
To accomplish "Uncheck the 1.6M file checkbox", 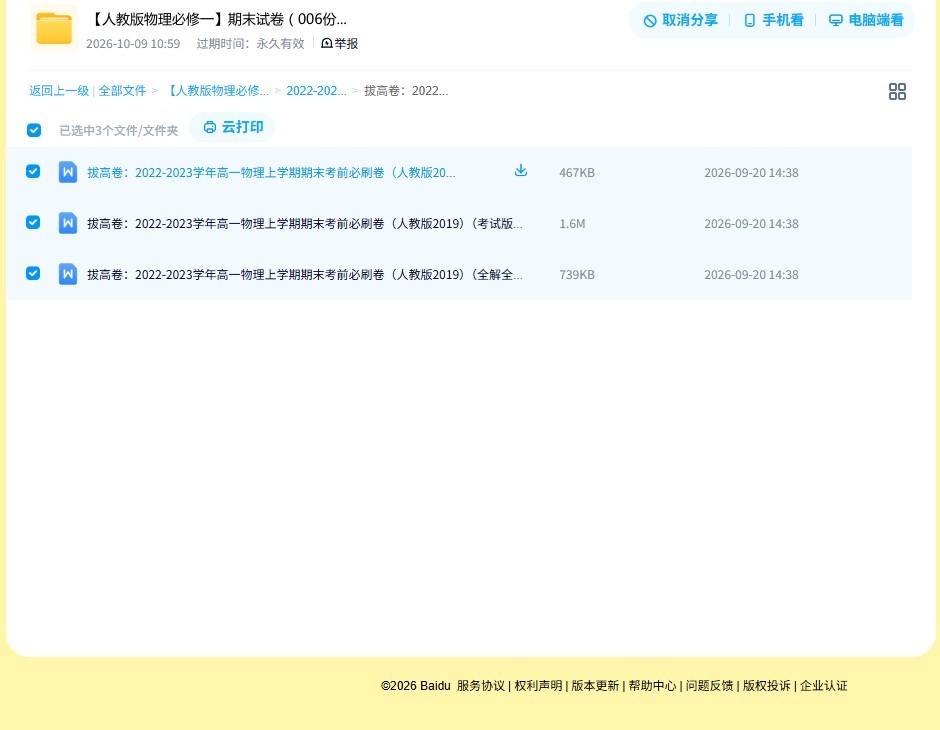I will coord(33,222).
